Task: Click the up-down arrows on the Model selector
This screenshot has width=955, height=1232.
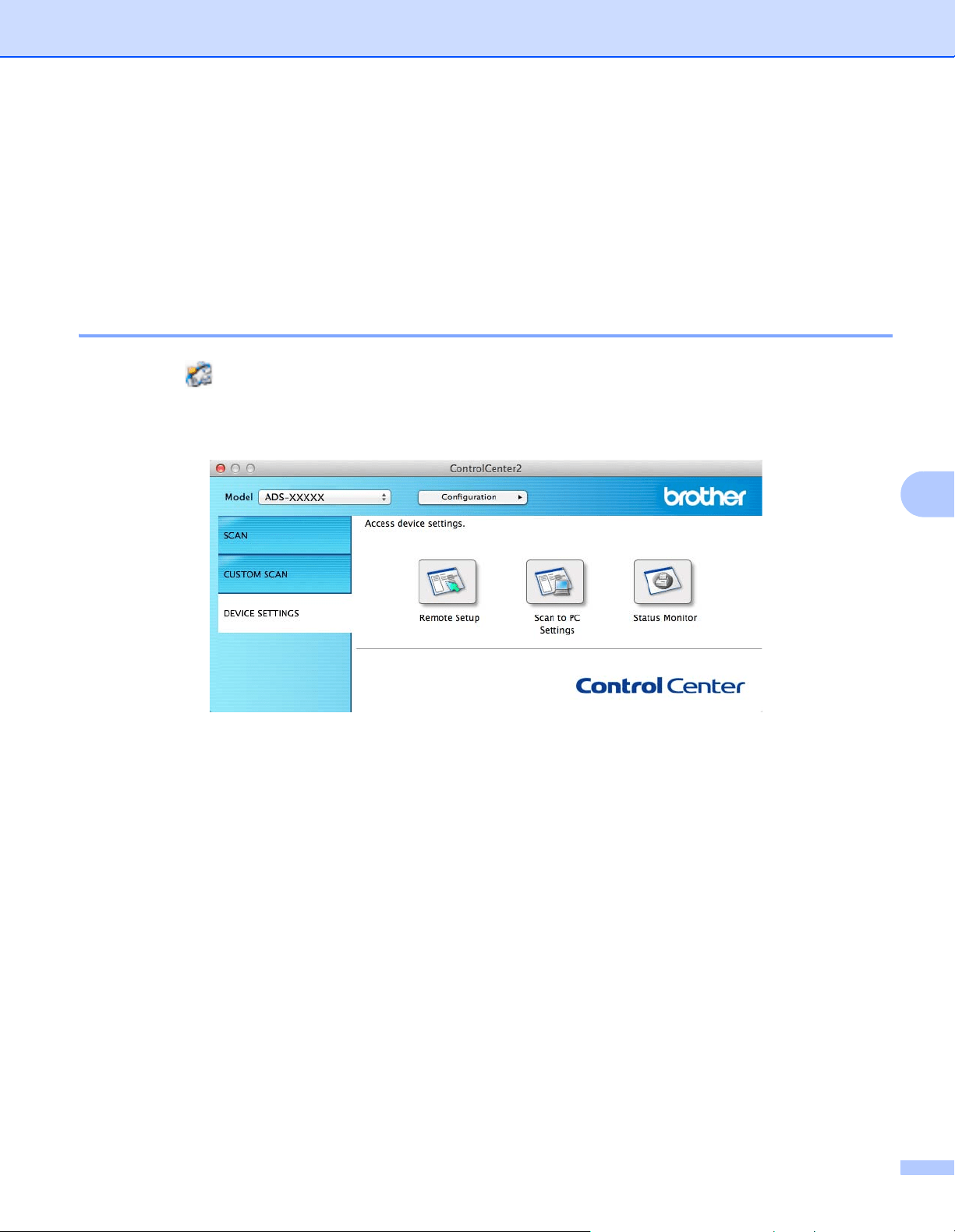Action: click(x=384, y=497)
